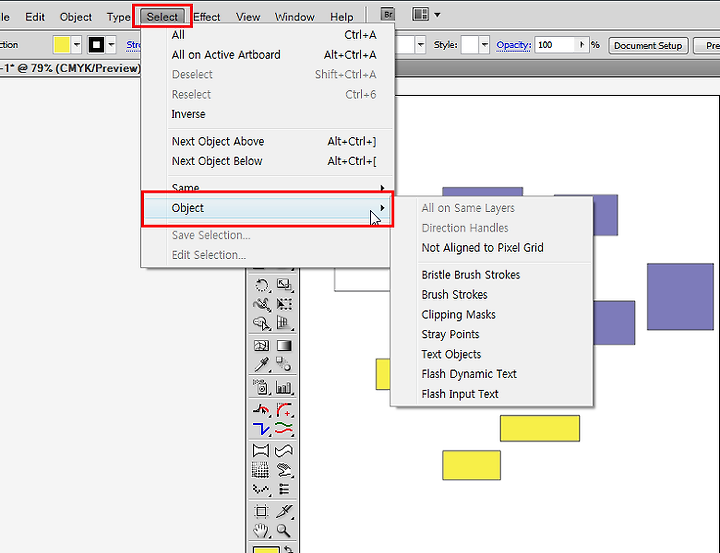Select the Zoom tool

(x=284, y=531)
